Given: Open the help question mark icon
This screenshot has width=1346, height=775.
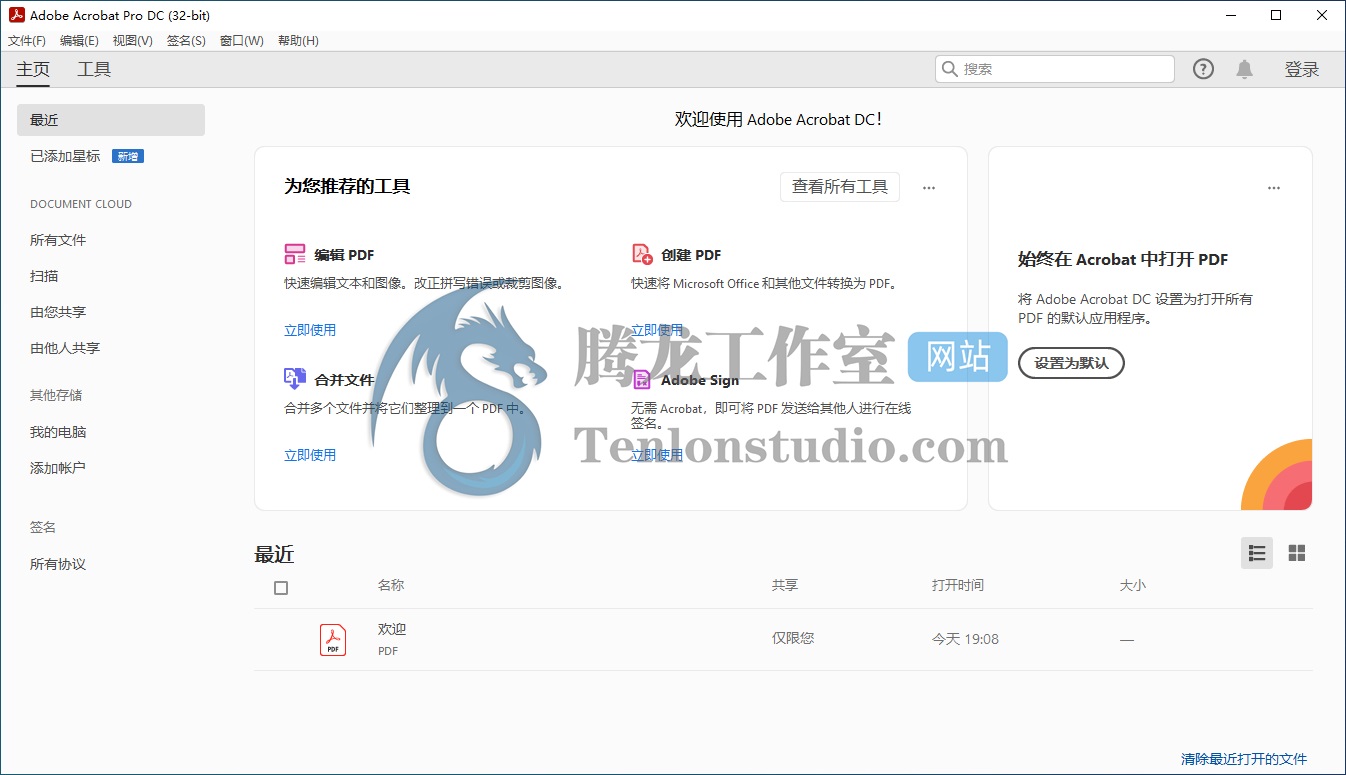Looking at the screenshot, I should [1204, 69].
